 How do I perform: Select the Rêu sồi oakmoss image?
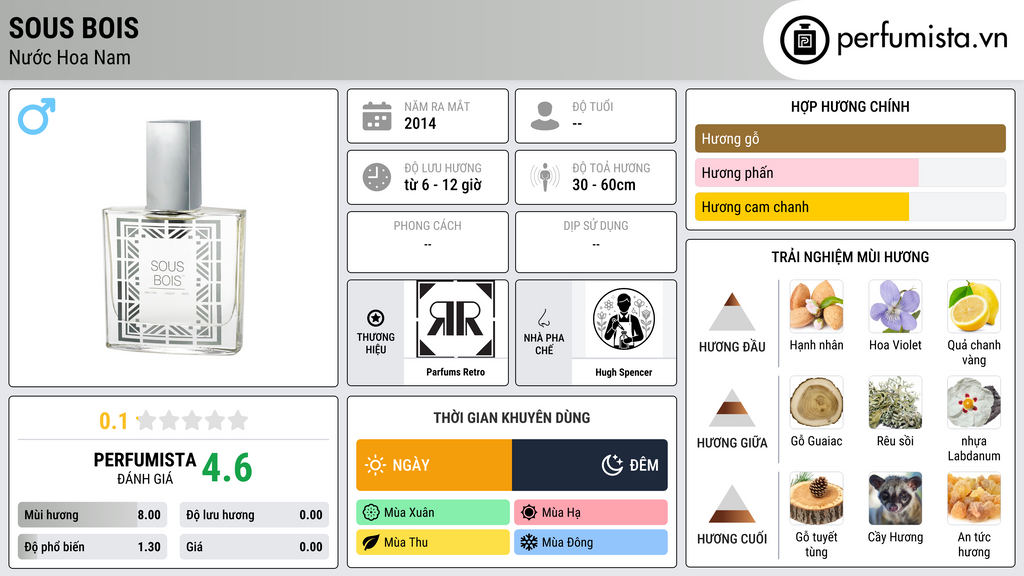[x=895, y=402]
